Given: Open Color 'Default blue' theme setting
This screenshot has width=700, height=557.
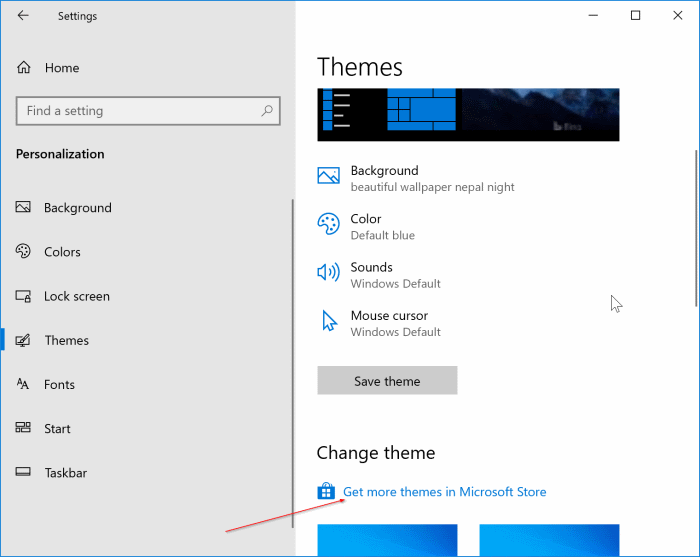Looking at the screenshot, I should (x=366, y=226).
